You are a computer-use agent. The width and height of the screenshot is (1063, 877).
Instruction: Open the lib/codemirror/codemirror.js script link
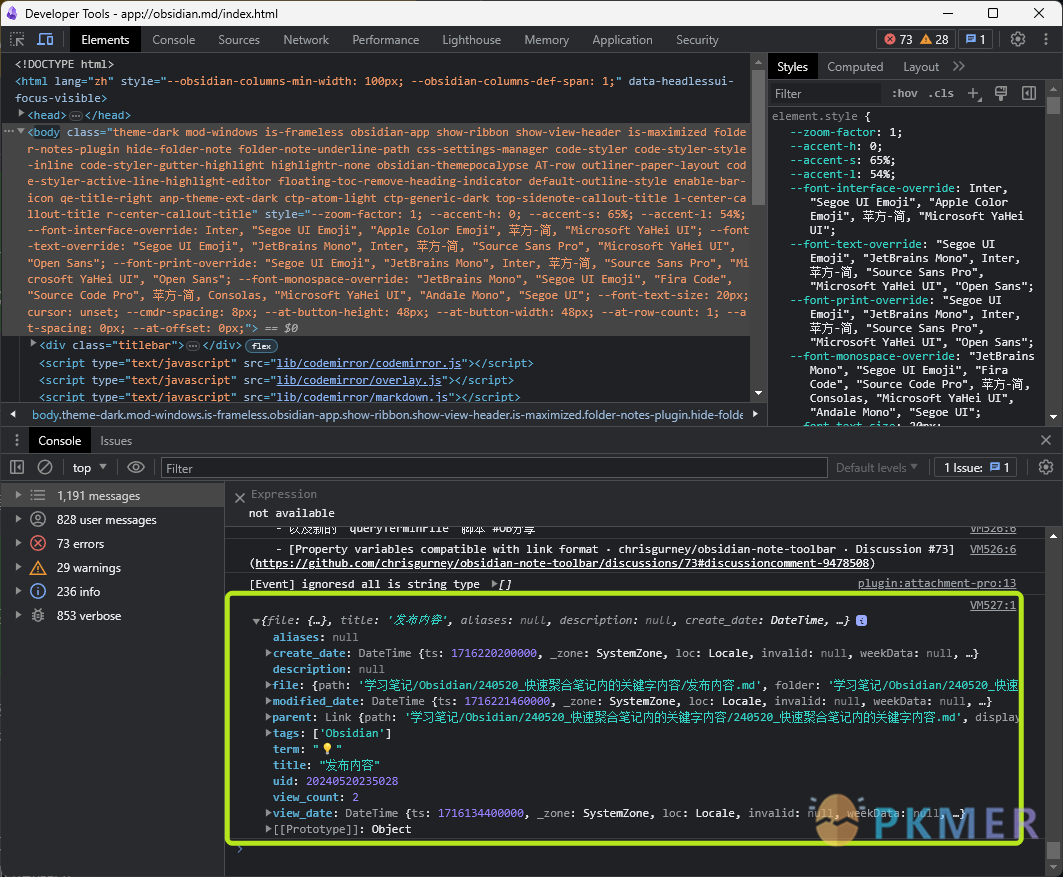(368, 363)
